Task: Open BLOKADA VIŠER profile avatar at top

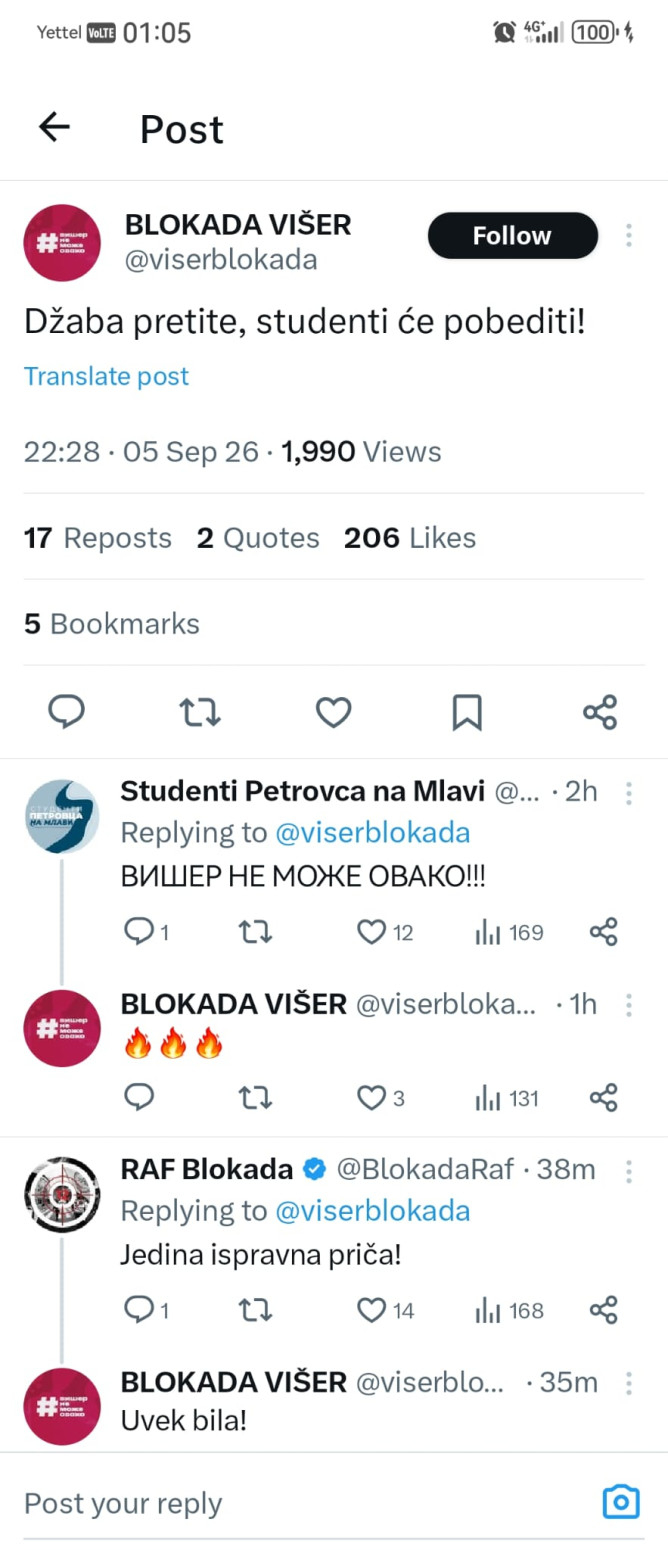Action: [62, 243]
